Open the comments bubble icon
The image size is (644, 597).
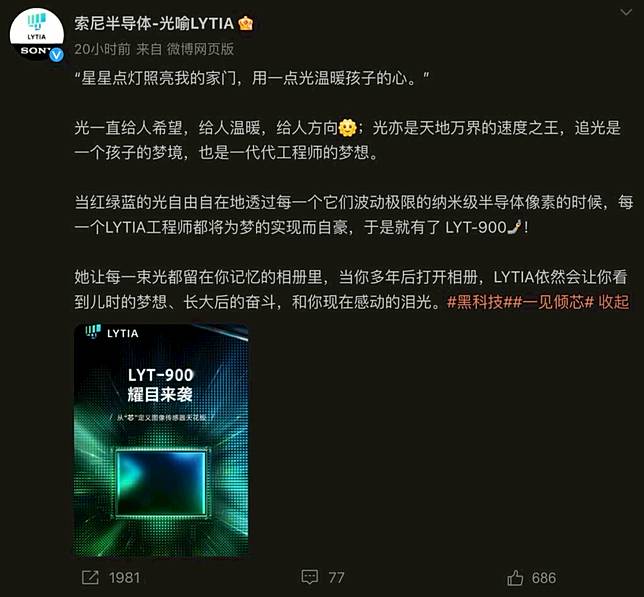pyautogui.click(x=310, y=577)
